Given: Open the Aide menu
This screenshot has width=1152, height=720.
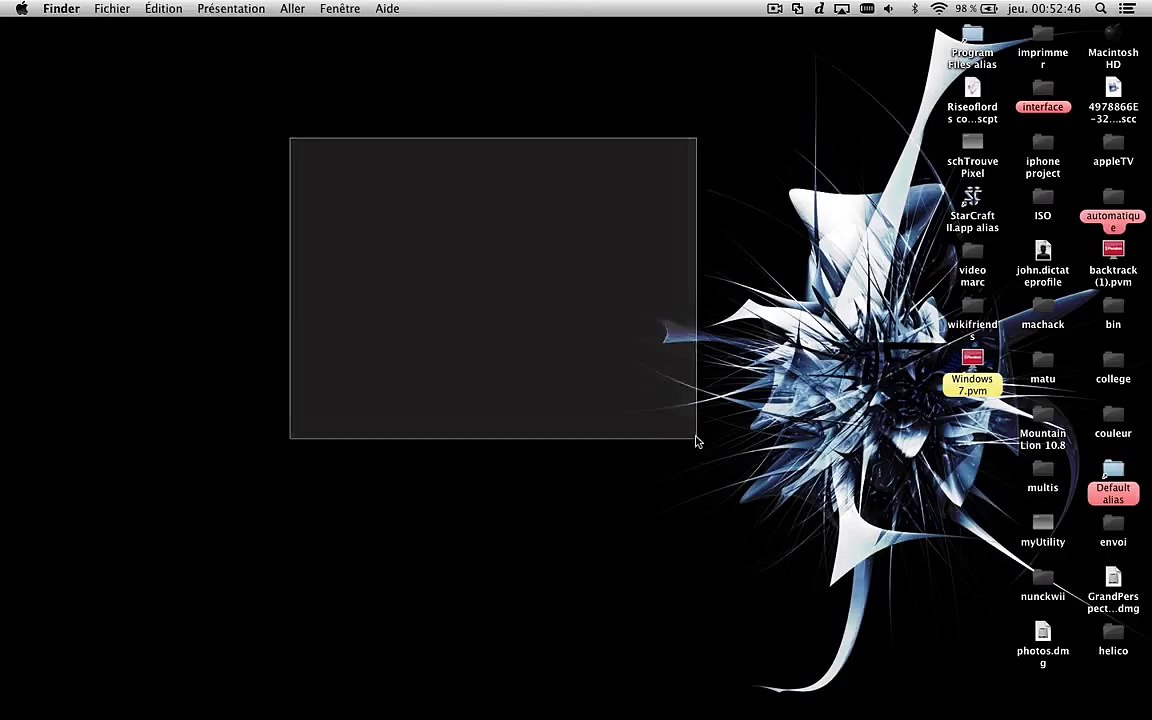Looking at the screenshot, I should click(x=387, y=9).
